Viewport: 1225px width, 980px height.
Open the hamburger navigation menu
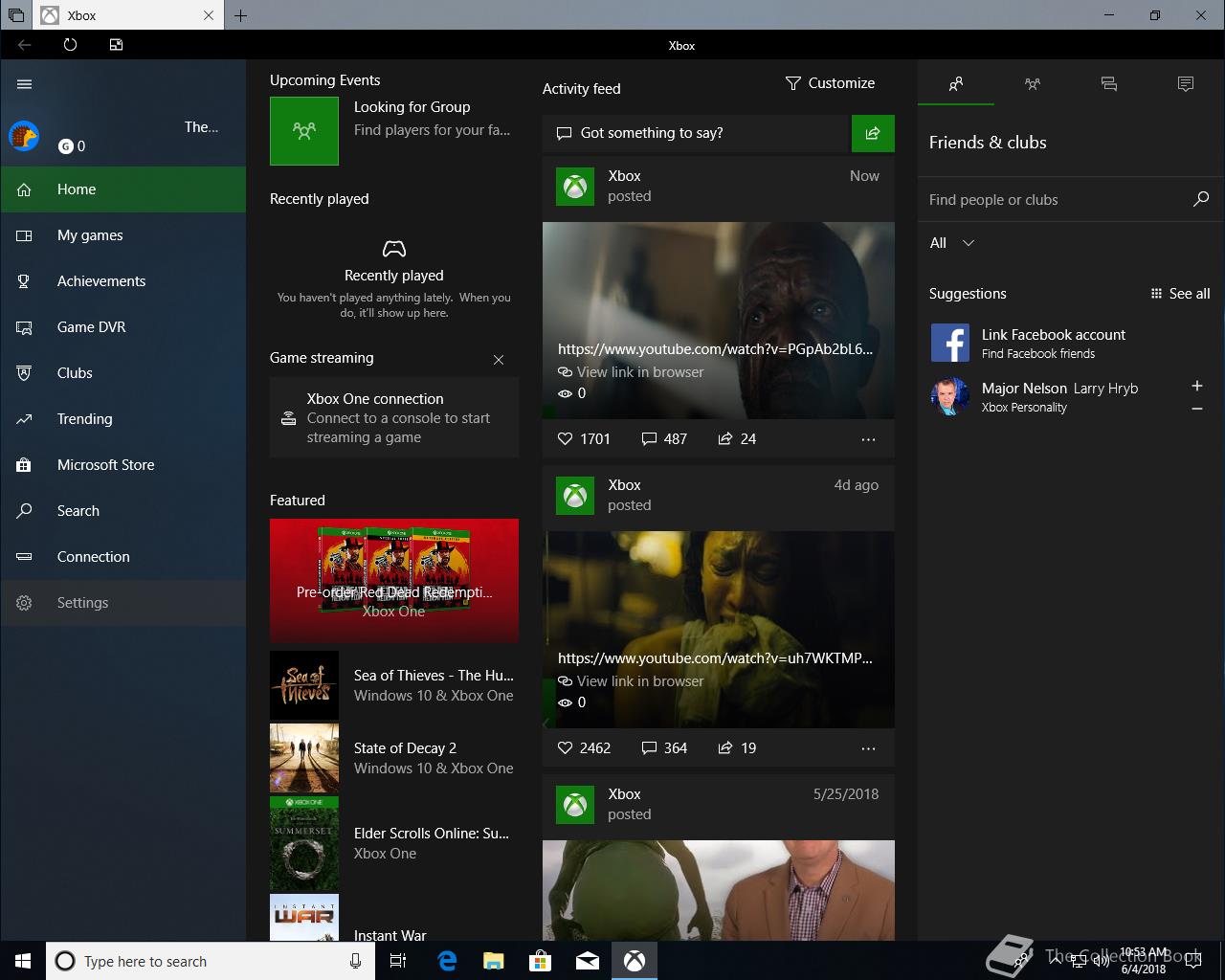tap(25, 84)
